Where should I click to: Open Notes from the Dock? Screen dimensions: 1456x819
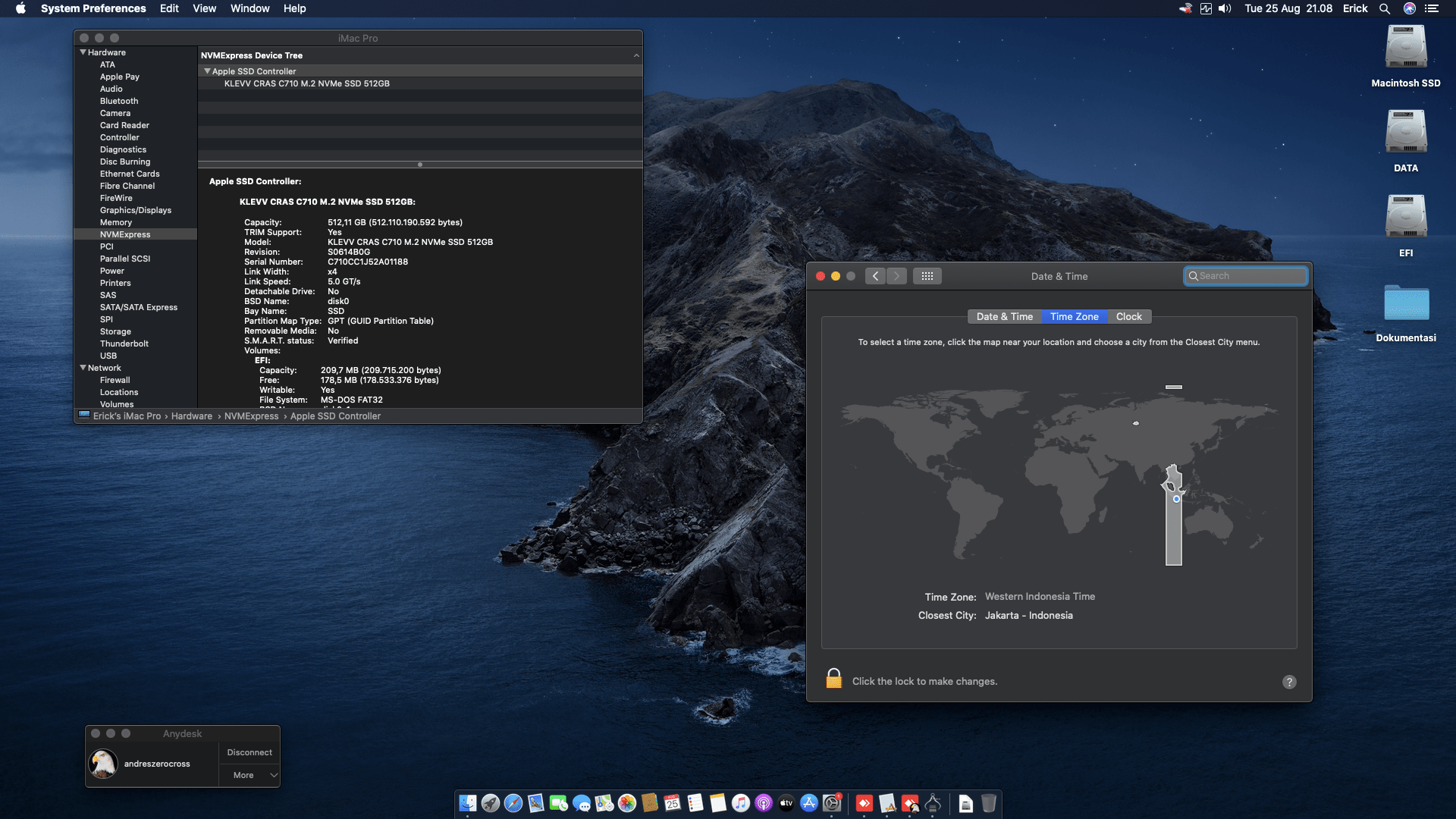pyautogui.click(x=718, y=803)
